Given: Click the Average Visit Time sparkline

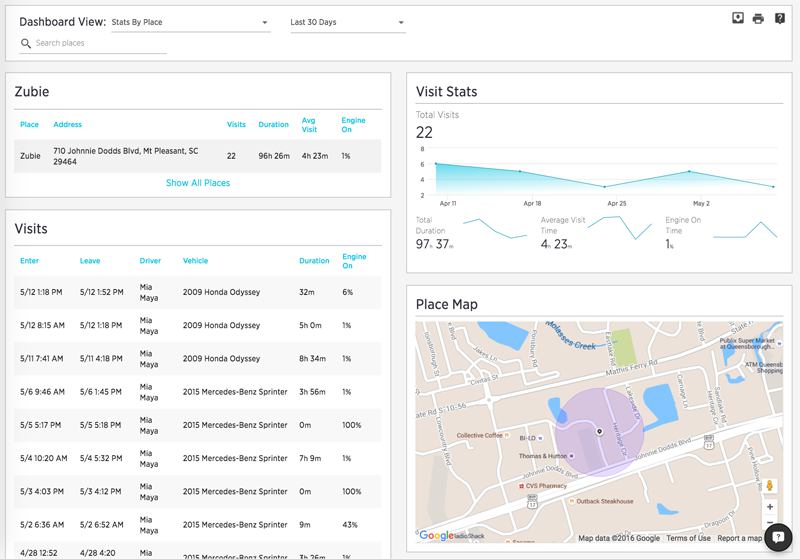Looking at the screenshot, I should click(619, 227).
